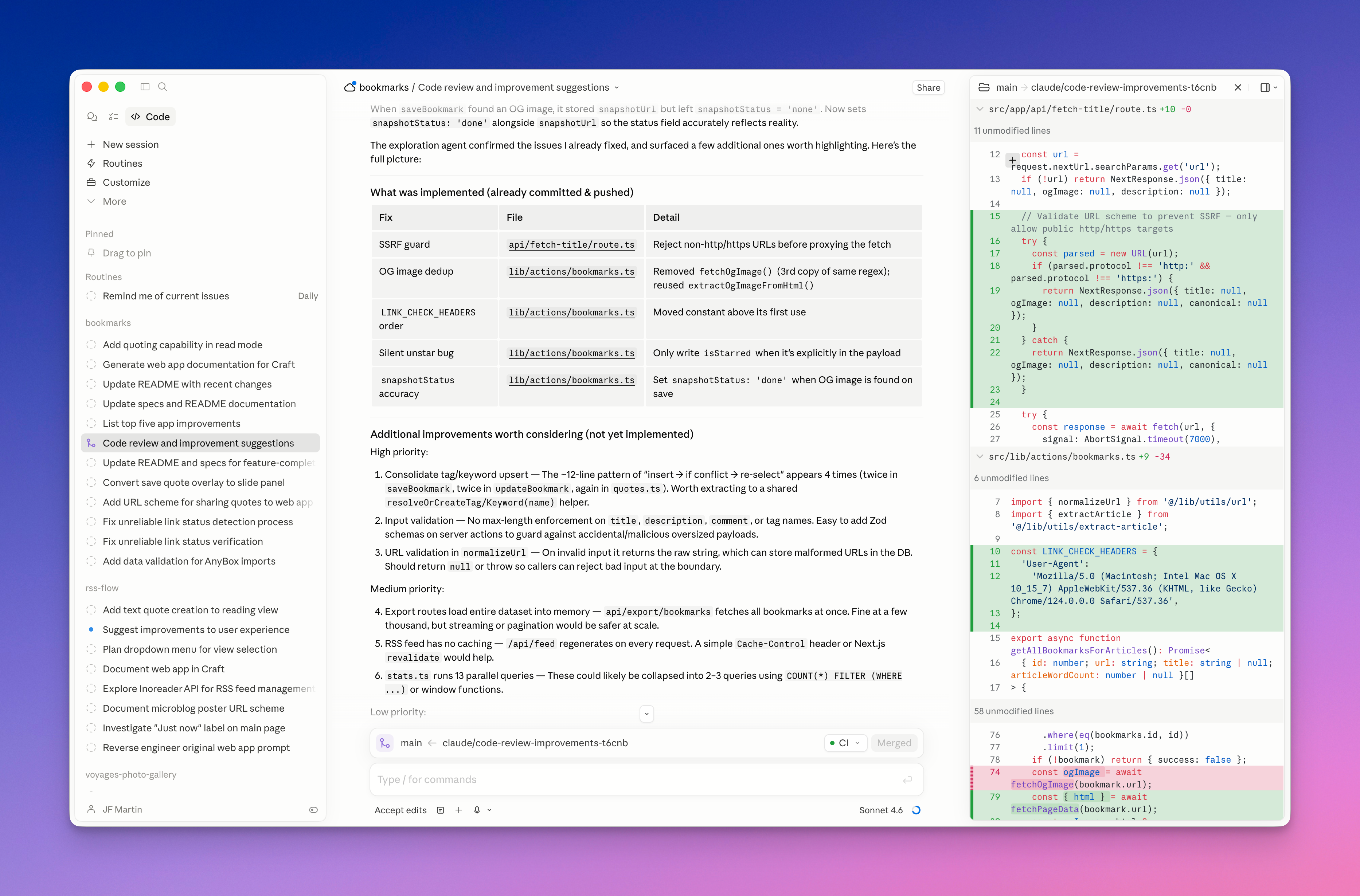This screenshot has width=1360, height=896.
Task: Click the microphone dictation icon
Action: pos(477,810)
